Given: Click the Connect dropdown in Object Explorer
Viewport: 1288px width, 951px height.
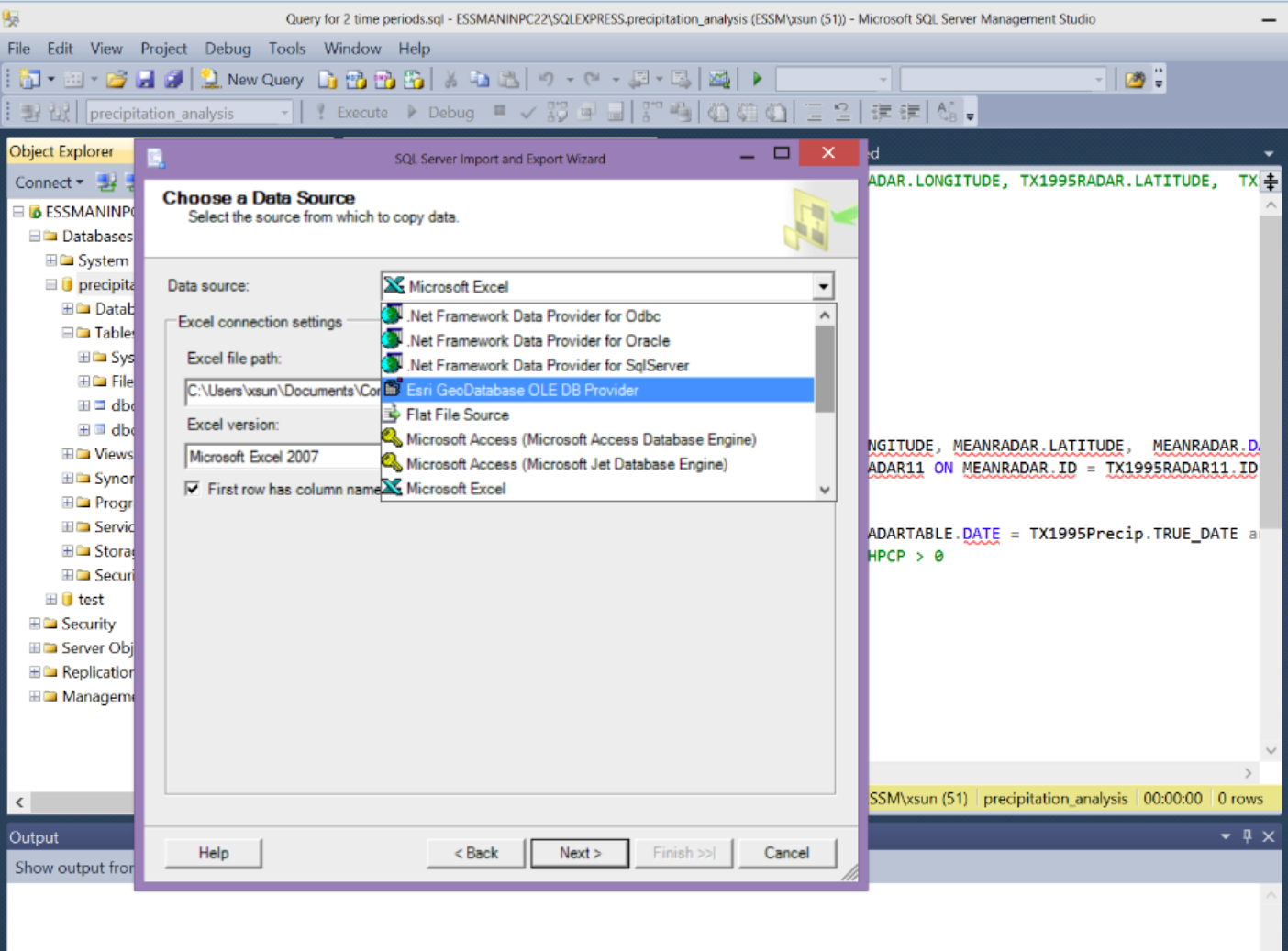Looking at the screenshot, I should tap(49, 182).
